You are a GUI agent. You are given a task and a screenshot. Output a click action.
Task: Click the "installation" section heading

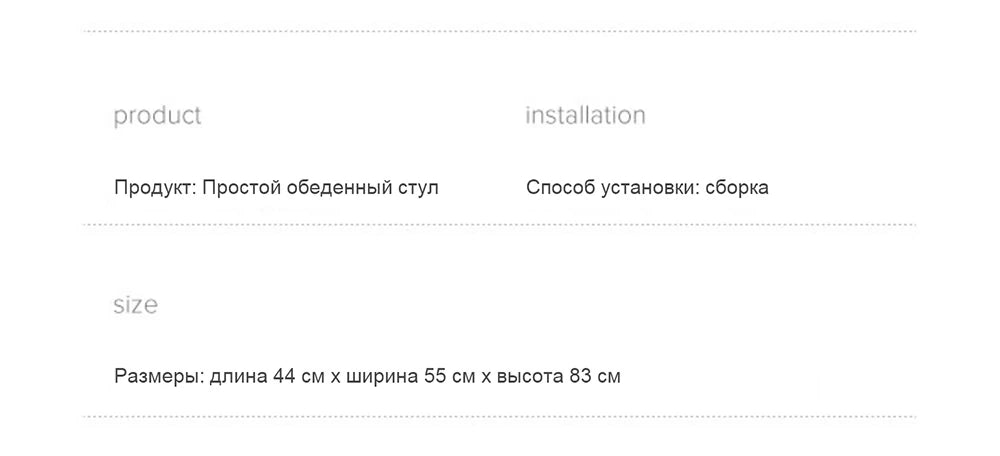coord(585,115)
